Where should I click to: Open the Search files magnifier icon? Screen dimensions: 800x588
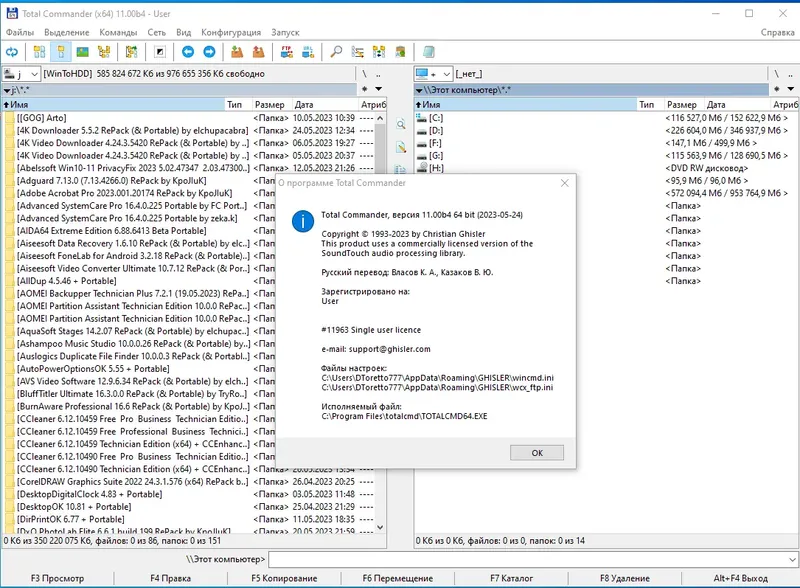[x=336, y=52]
